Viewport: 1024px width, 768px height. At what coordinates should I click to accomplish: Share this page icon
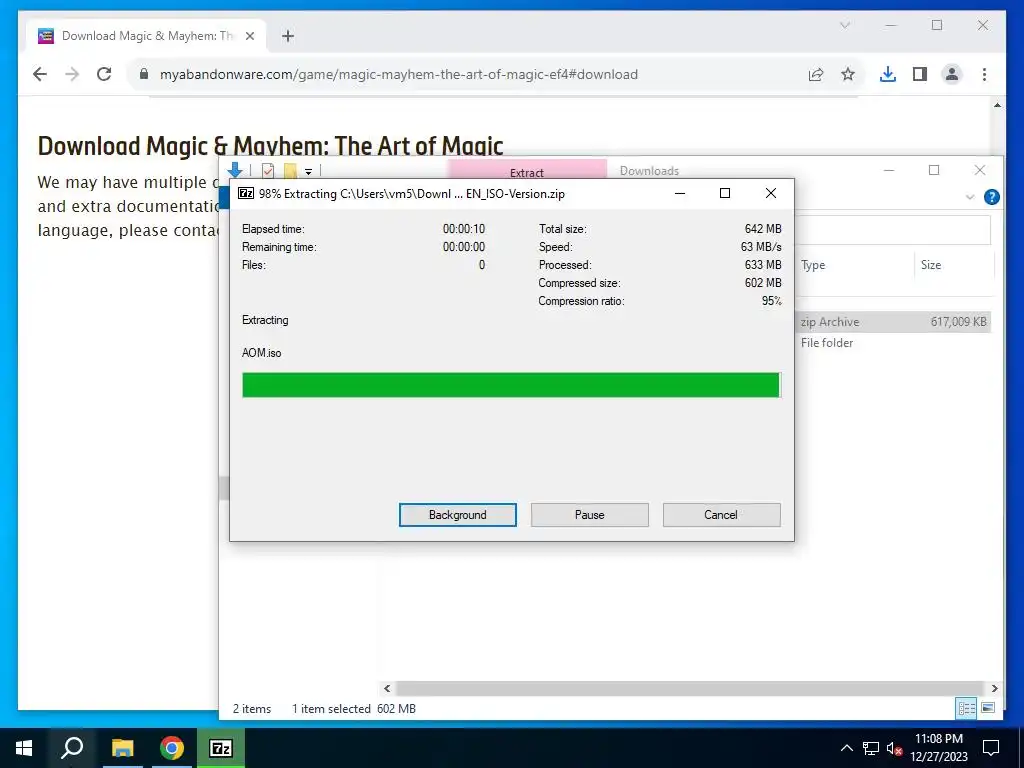tap(816, 74)
